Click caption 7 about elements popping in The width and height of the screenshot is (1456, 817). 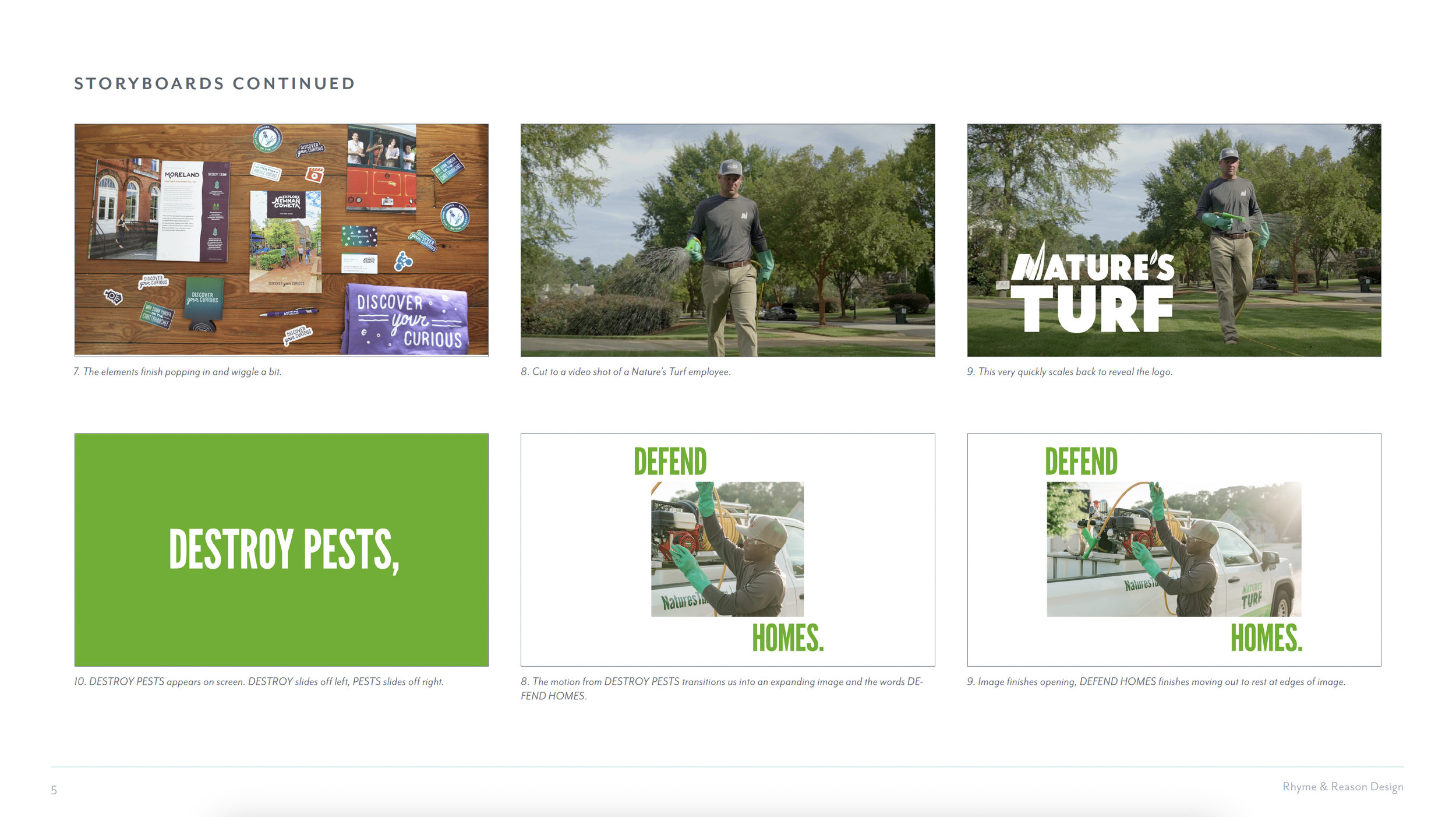(x=178, y=372)
